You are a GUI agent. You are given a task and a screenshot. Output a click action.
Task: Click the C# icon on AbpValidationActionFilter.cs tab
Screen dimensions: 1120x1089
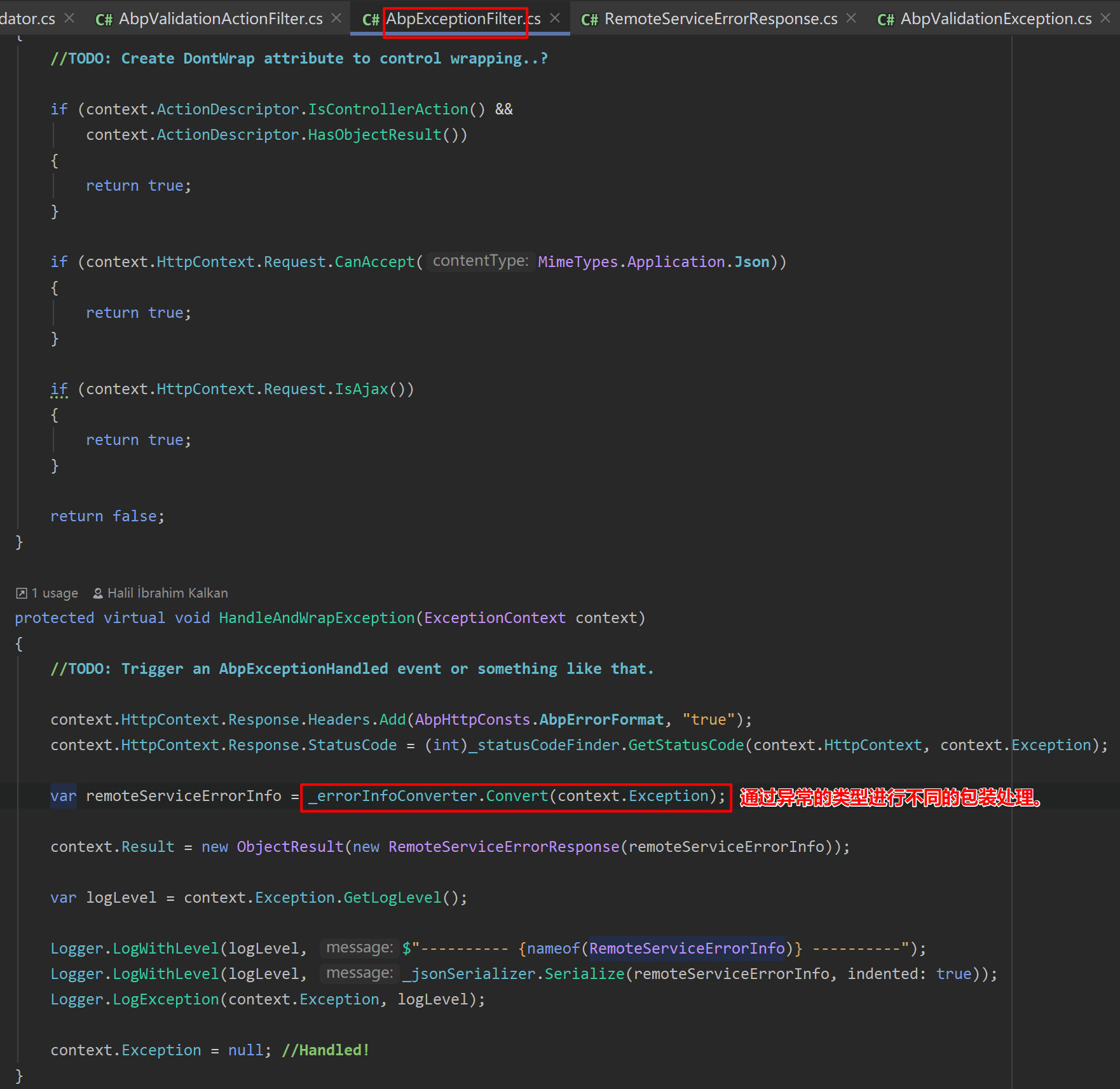[104, 18]
